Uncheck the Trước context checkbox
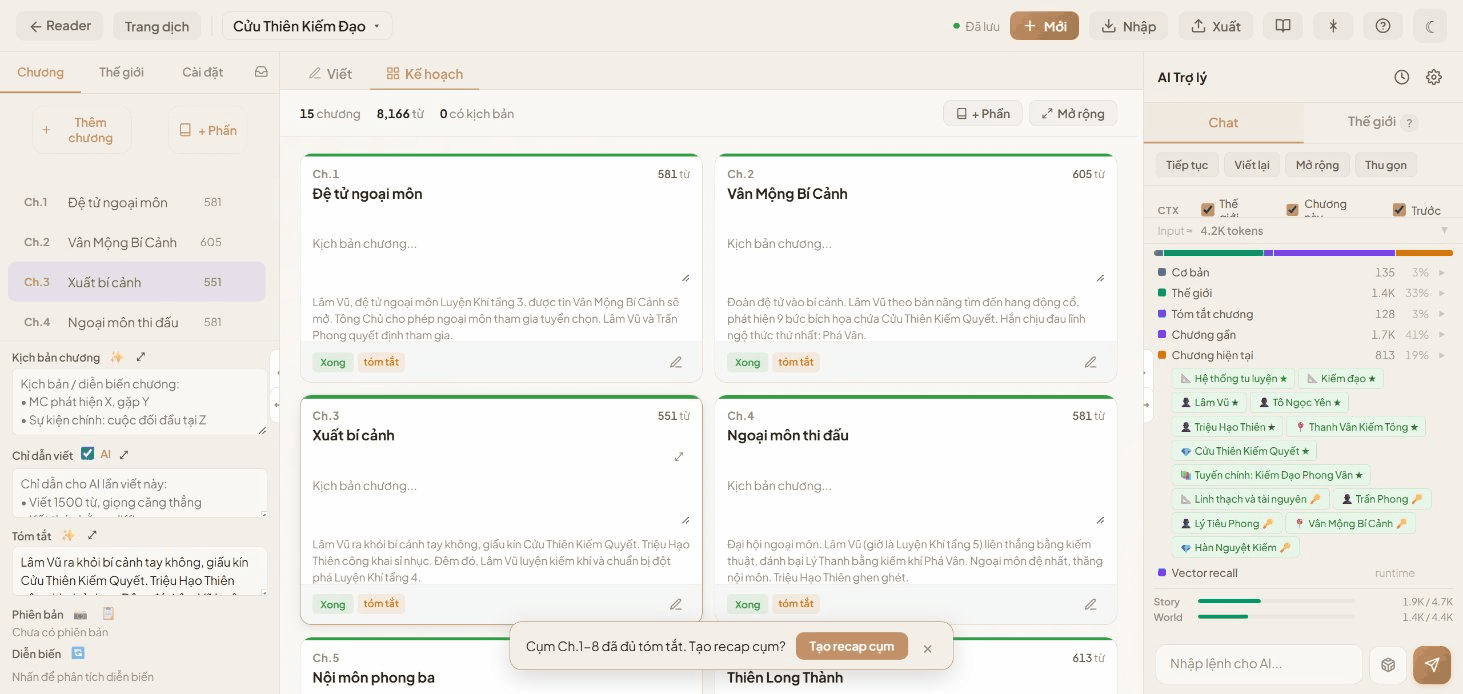This screenshot has width=1463, height=694. tap(1399, 210)
